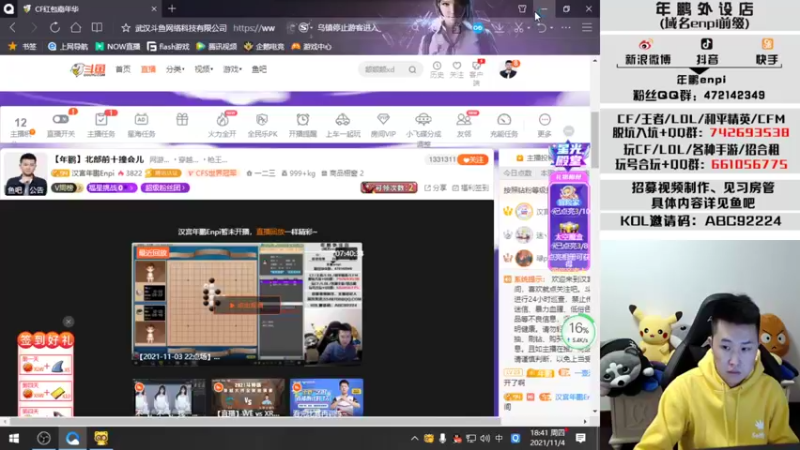Open 鱼吧 in site navigation

tap(259, 69)
